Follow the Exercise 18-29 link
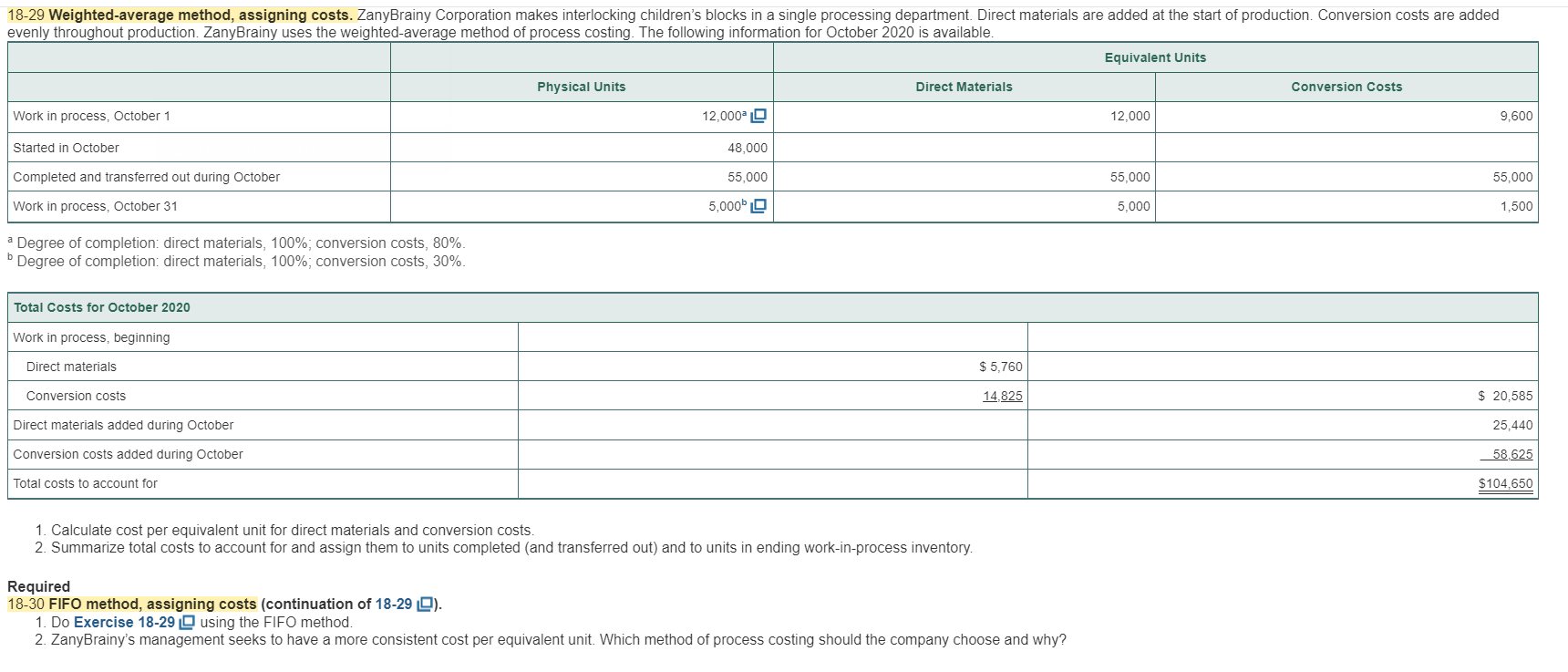1568x672 pixels. point(124,623)
